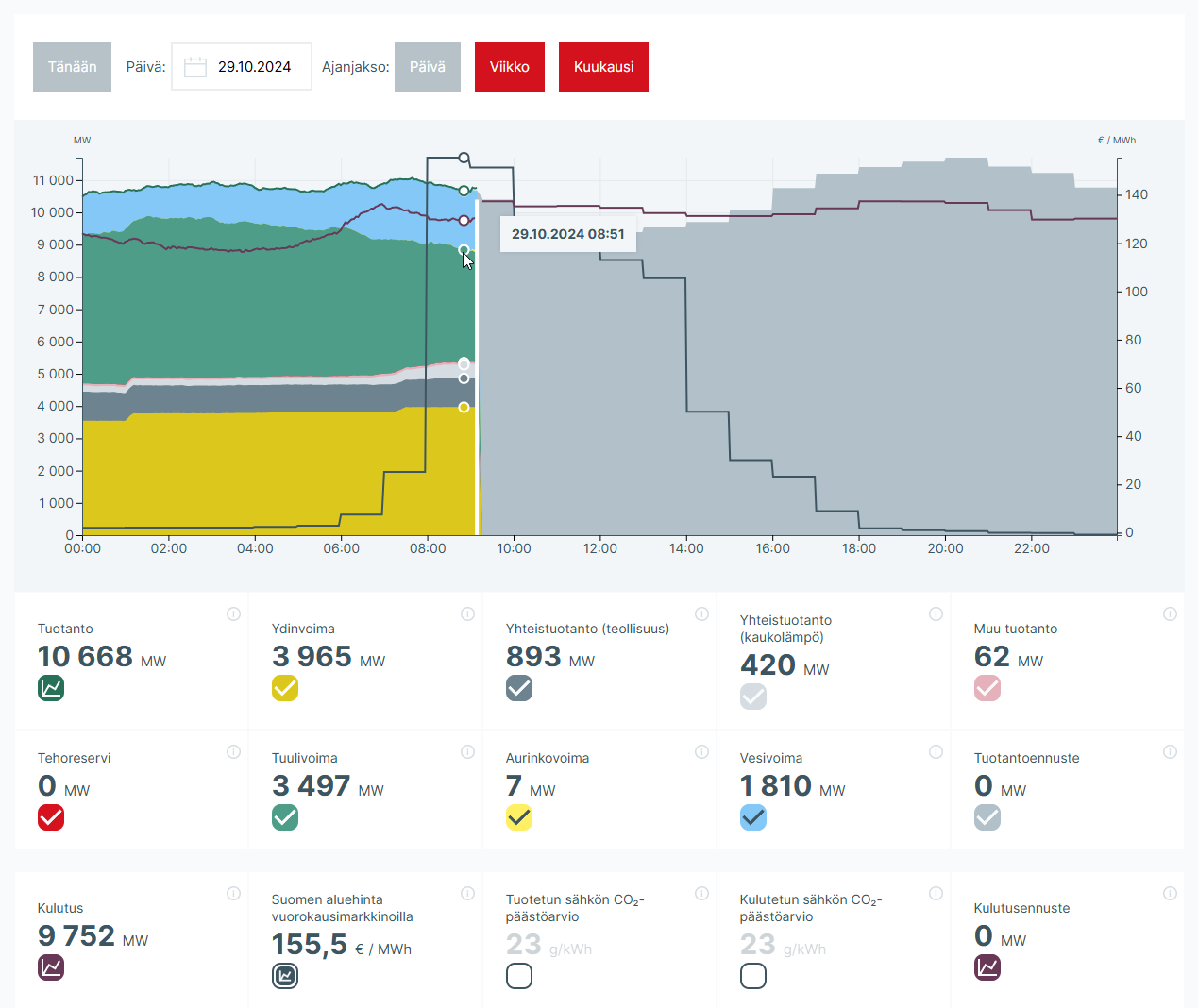
Task: Select the Viikko time period
Action: point(509,67)
